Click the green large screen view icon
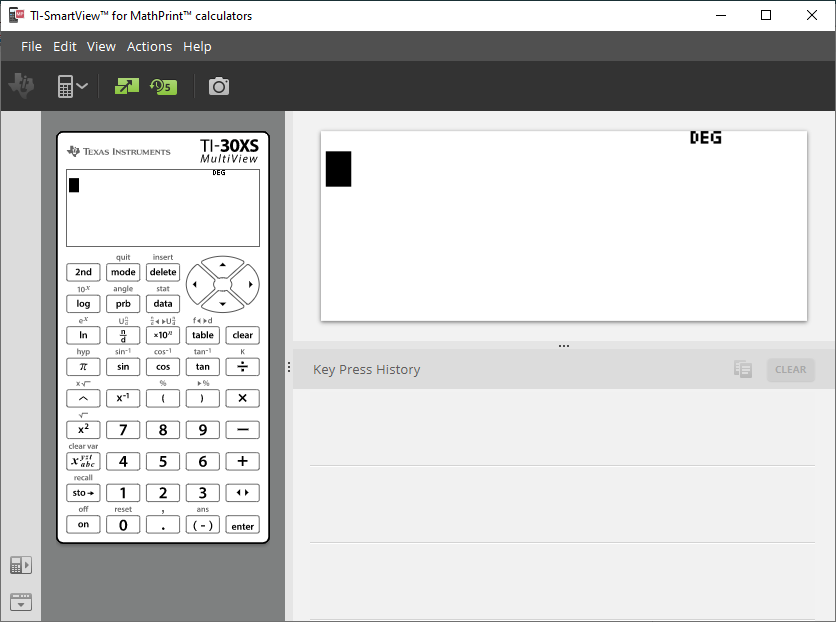 127,86
